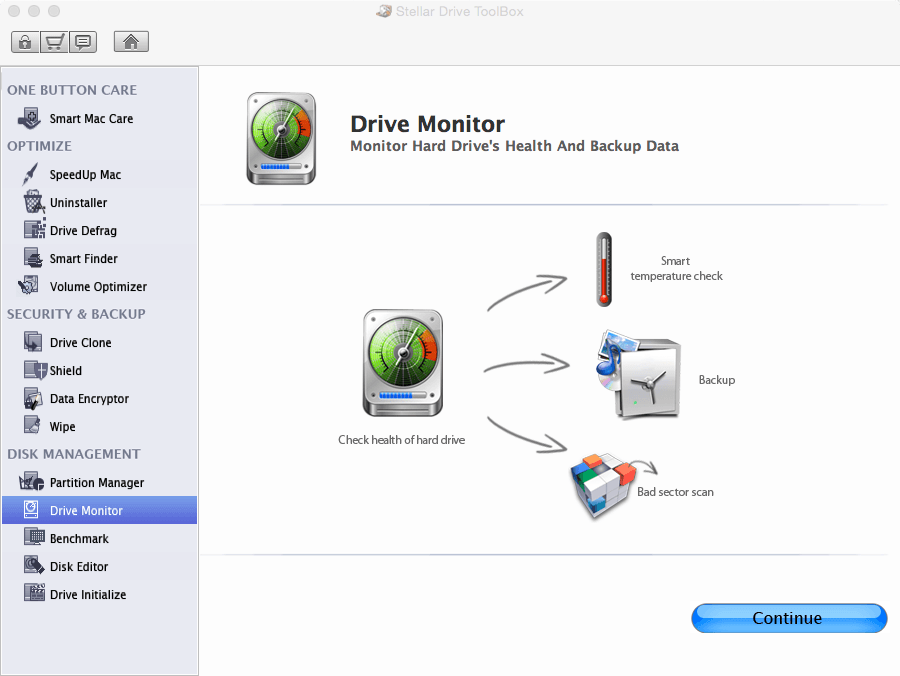Select the Wipe label in sidebar
900x676 pixels.
(63, 427)
